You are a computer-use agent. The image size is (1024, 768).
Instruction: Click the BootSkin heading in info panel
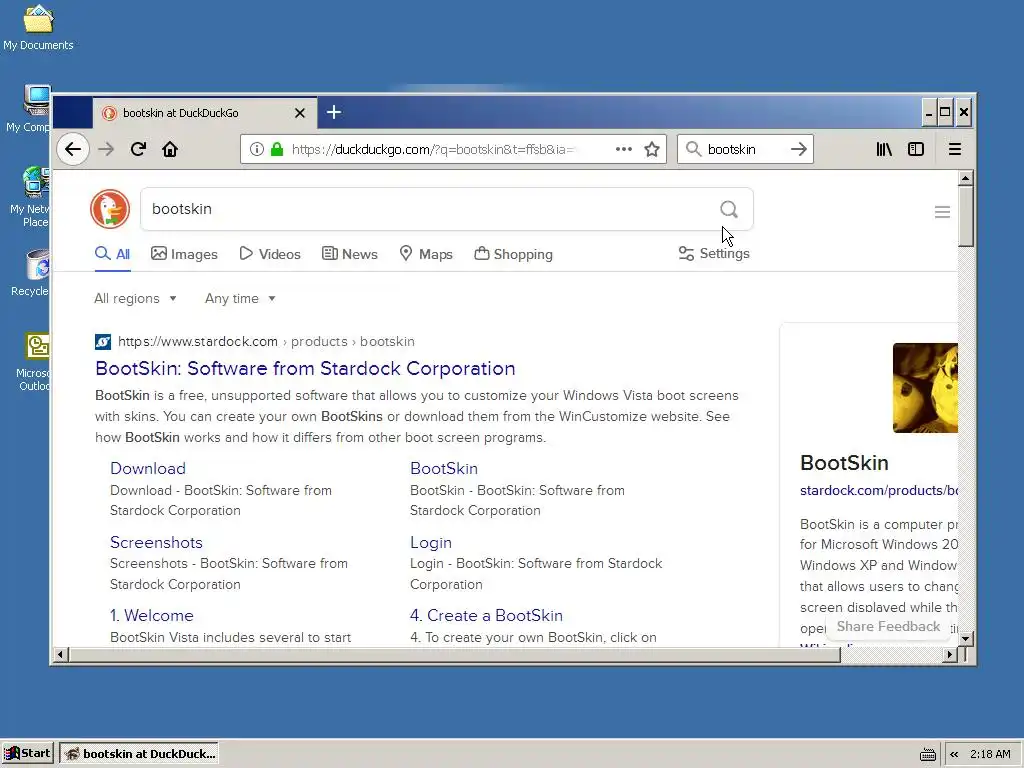[x=844, y=463]
